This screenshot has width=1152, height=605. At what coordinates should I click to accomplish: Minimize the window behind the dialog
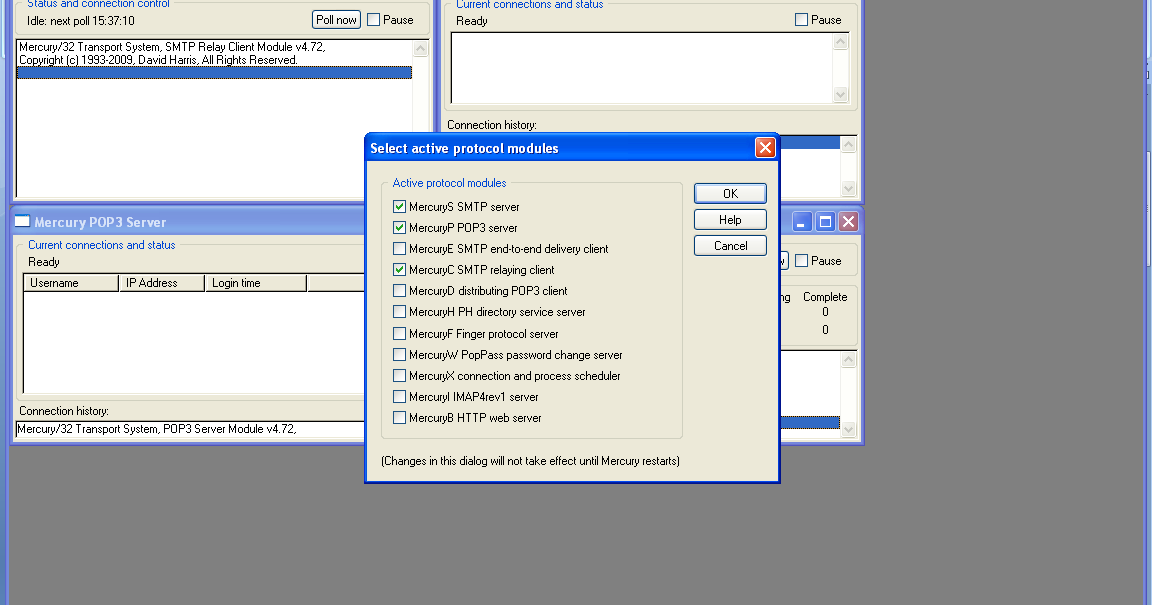tap(802, 222)
